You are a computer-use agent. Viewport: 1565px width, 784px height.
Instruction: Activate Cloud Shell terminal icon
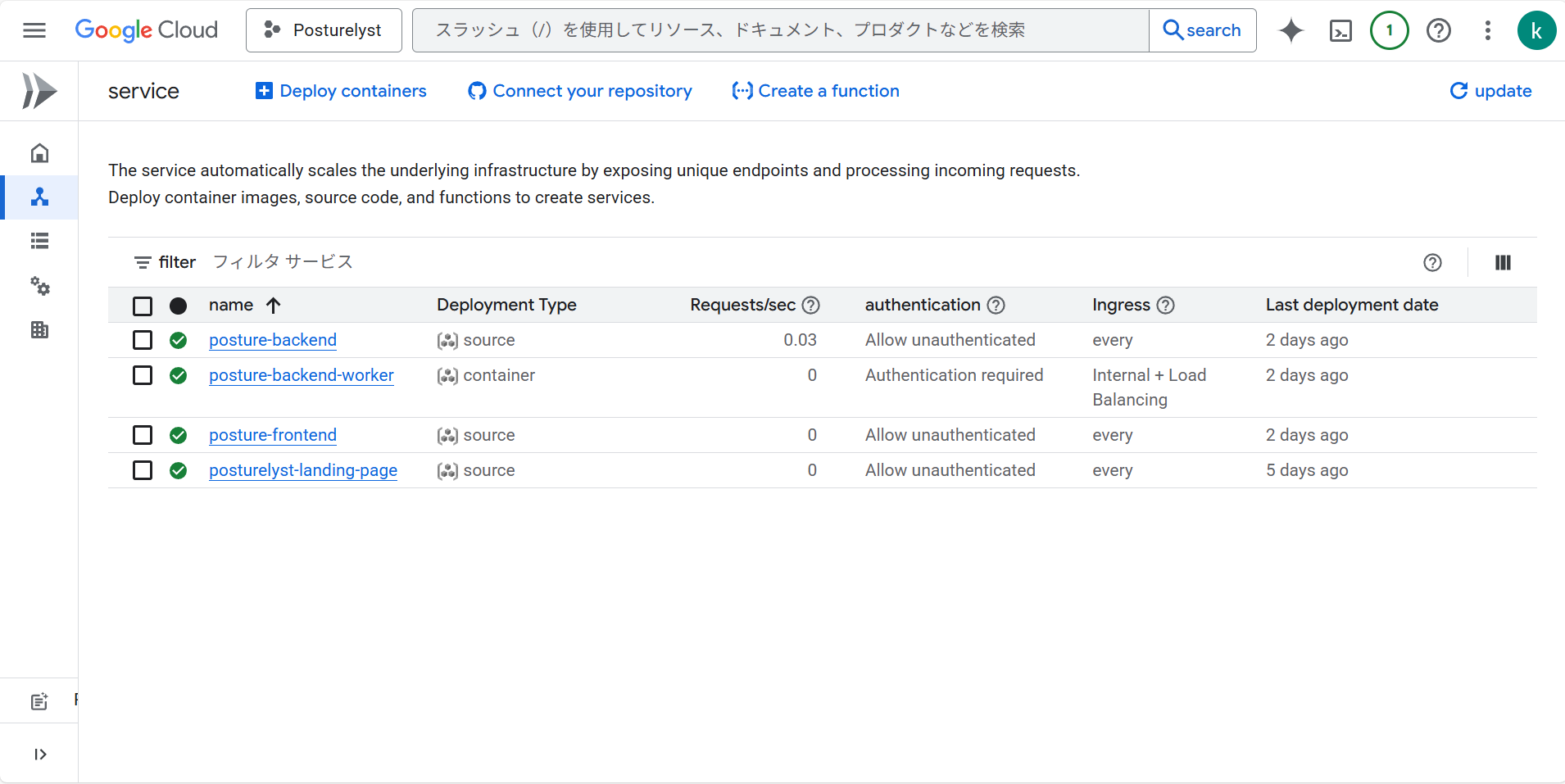pyautogui.click(x=1340, y=30)
